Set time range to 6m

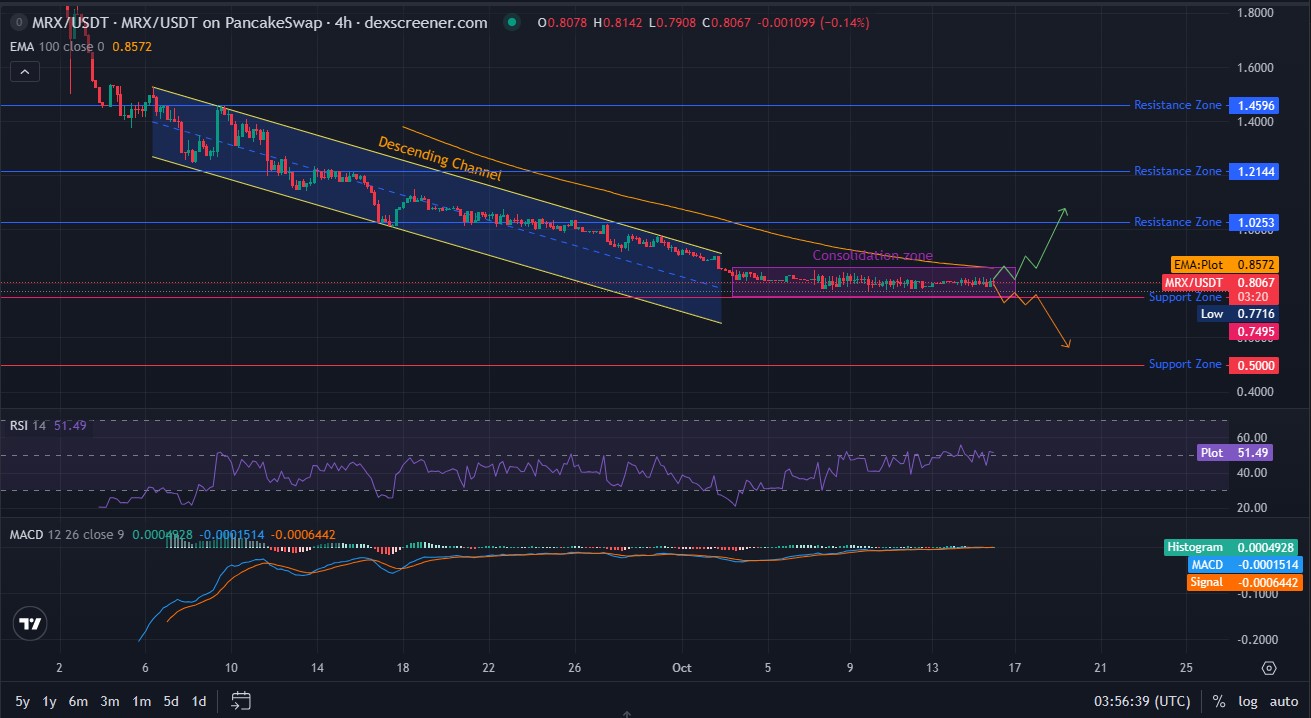(79, 701)
